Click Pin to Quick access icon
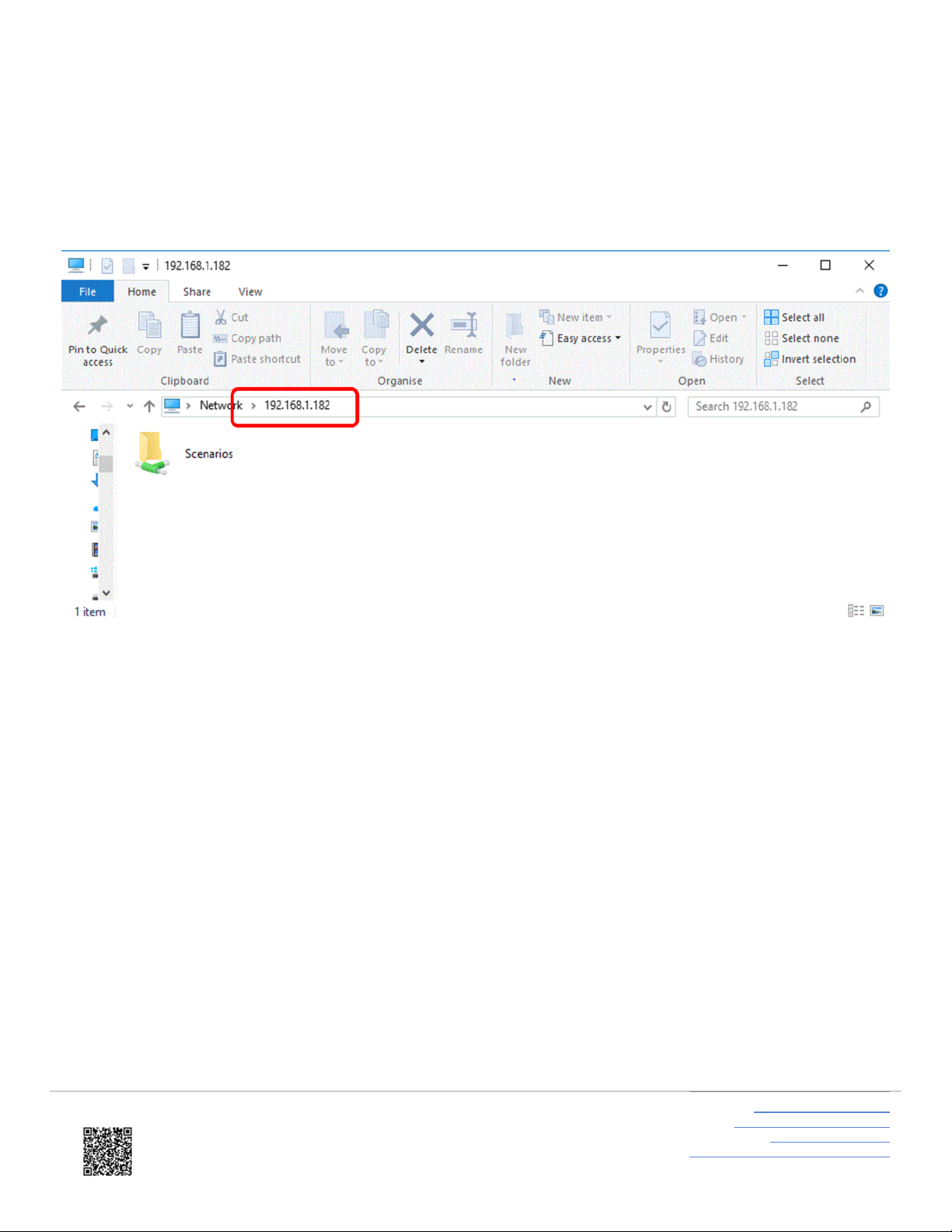This screenshot has height=1232, width=952. click(97, 326)
